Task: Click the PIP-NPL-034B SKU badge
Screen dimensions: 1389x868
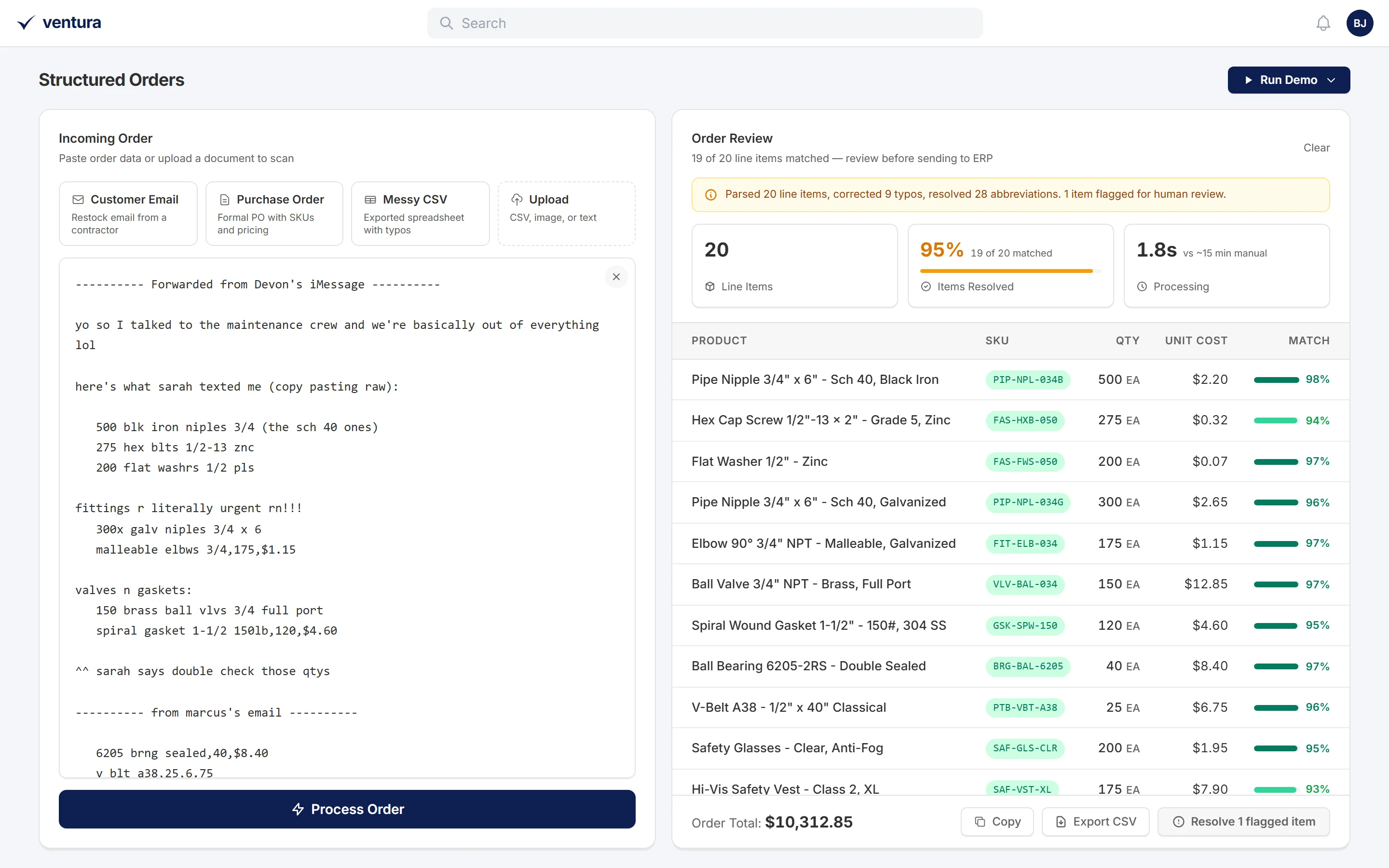Action: pyautogui.click(x=1027, y=380)
